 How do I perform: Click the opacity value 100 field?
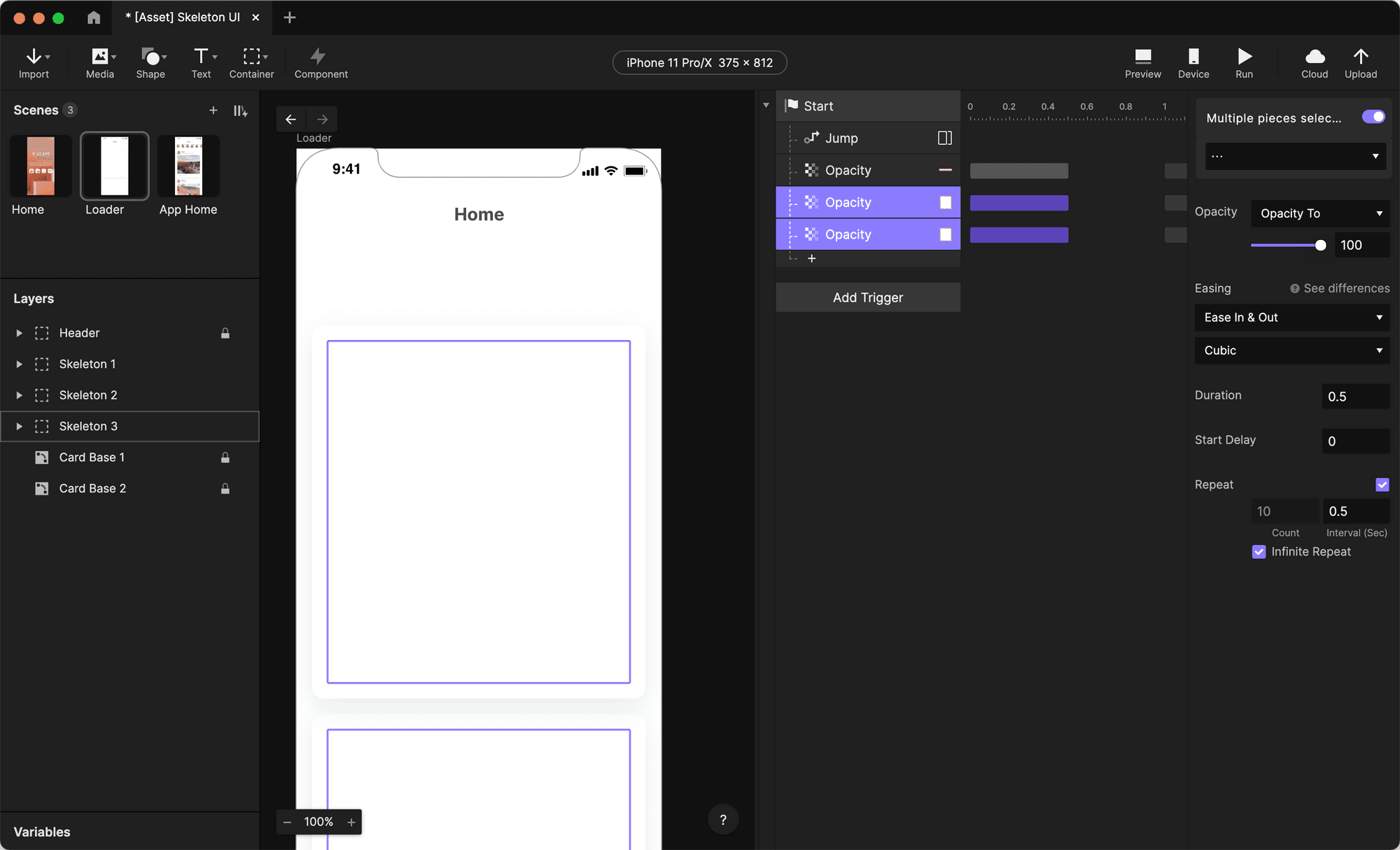pos(1361,245)
